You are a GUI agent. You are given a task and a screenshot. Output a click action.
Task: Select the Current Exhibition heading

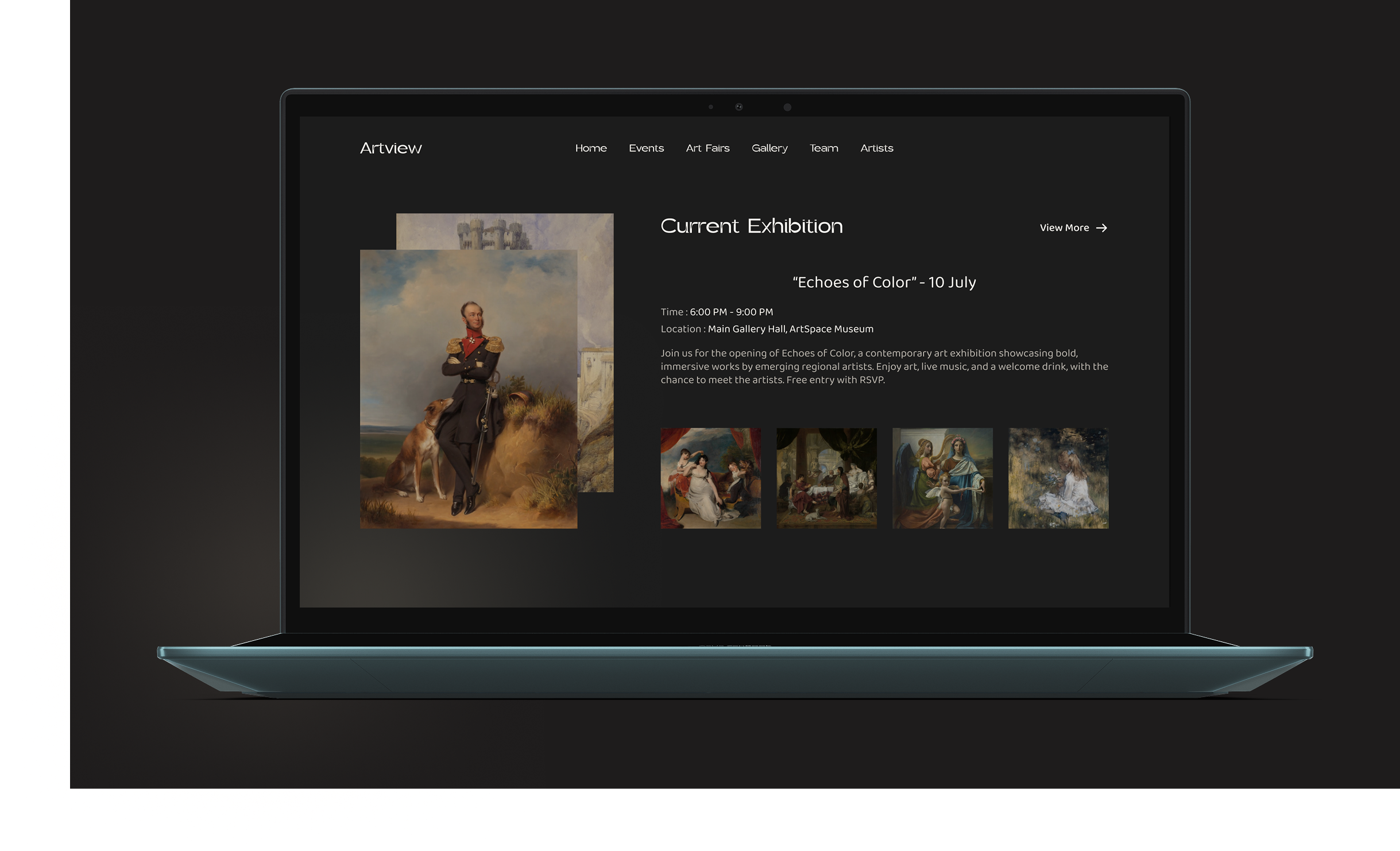(x=751, y=226)
